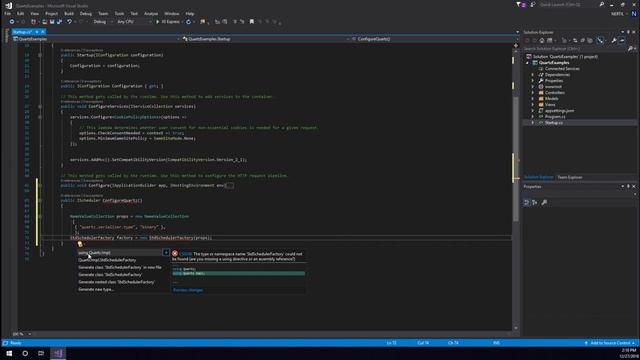Open the QuartzExamples.Startup type dropdown
This screenshot has height=360, width=640.
click(x=266, y=39)
